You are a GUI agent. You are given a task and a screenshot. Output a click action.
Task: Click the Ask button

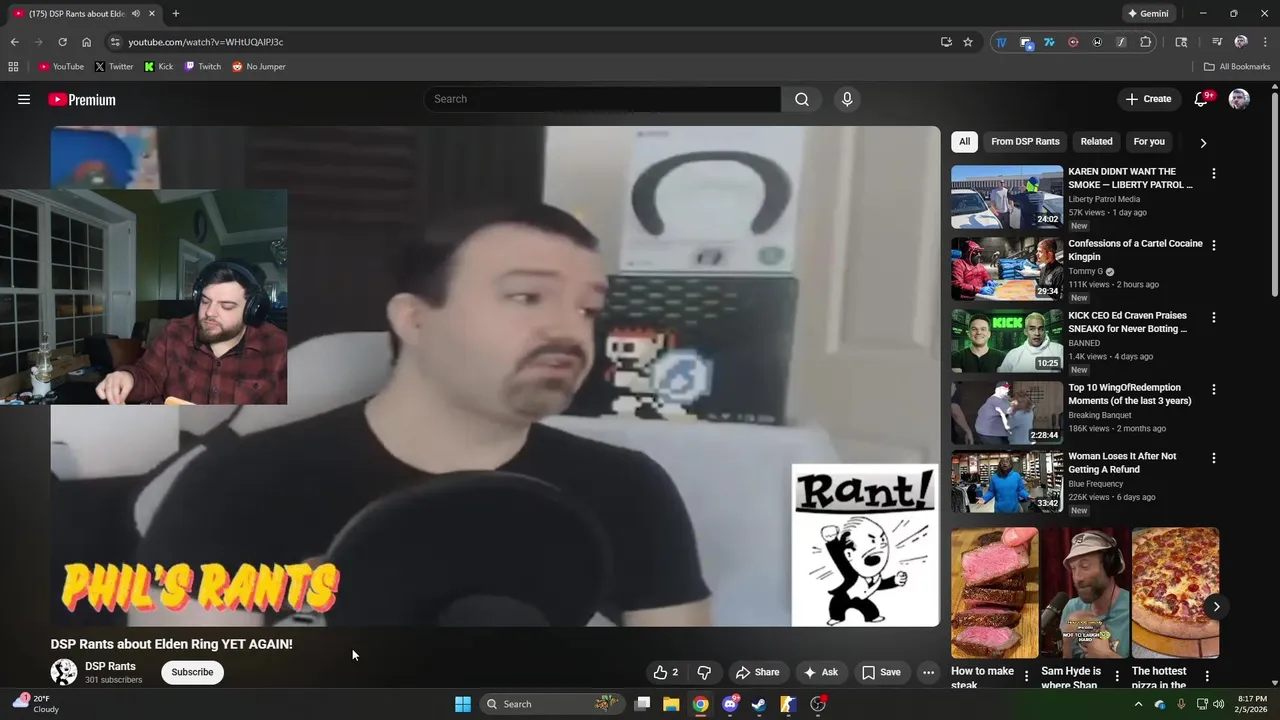pyautogui.click(x=821, y=672)
